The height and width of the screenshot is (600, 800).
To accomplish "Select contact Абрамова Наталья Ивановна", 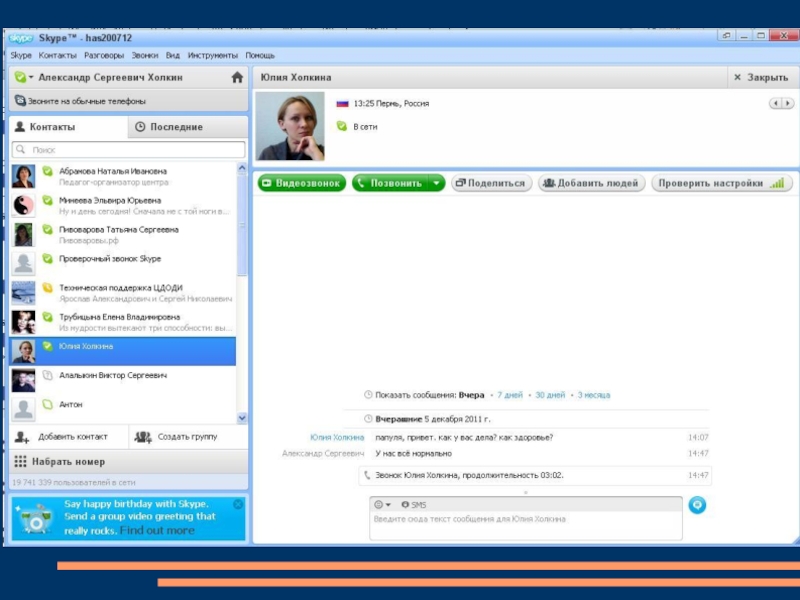I will coord(123,176).
